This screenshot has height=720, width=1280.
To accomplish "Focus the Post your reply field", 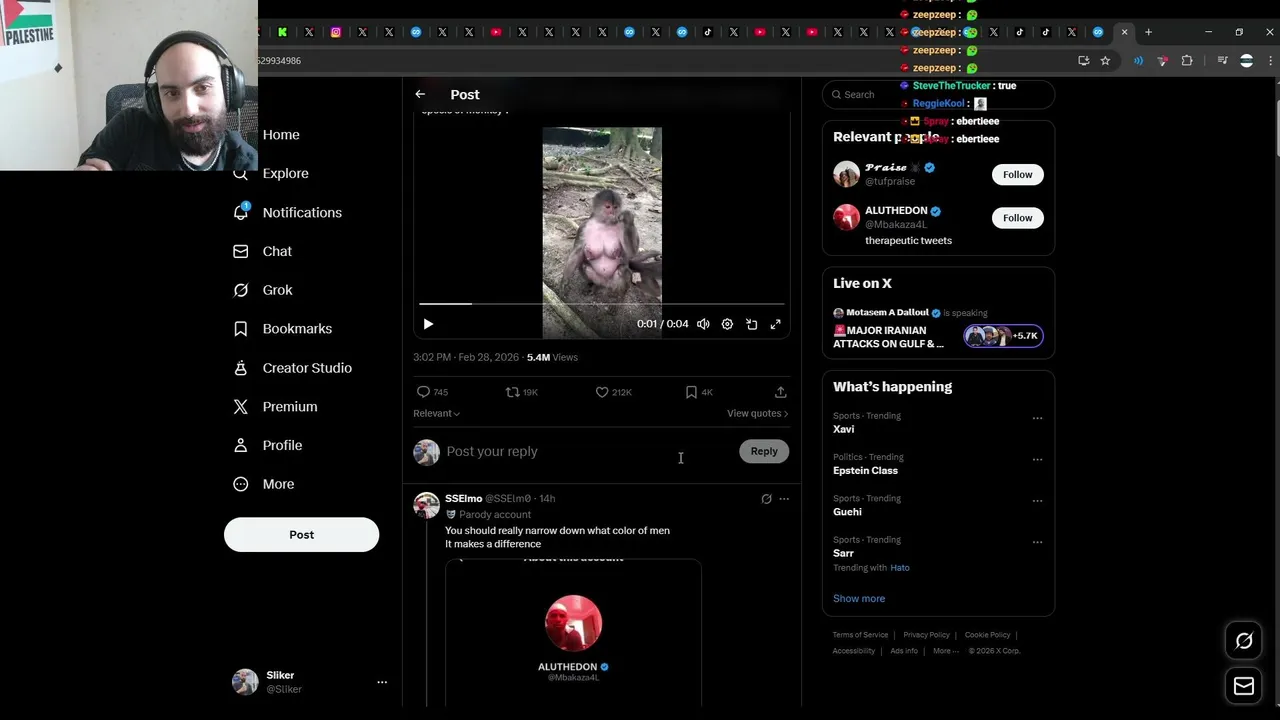I will 587,451.
